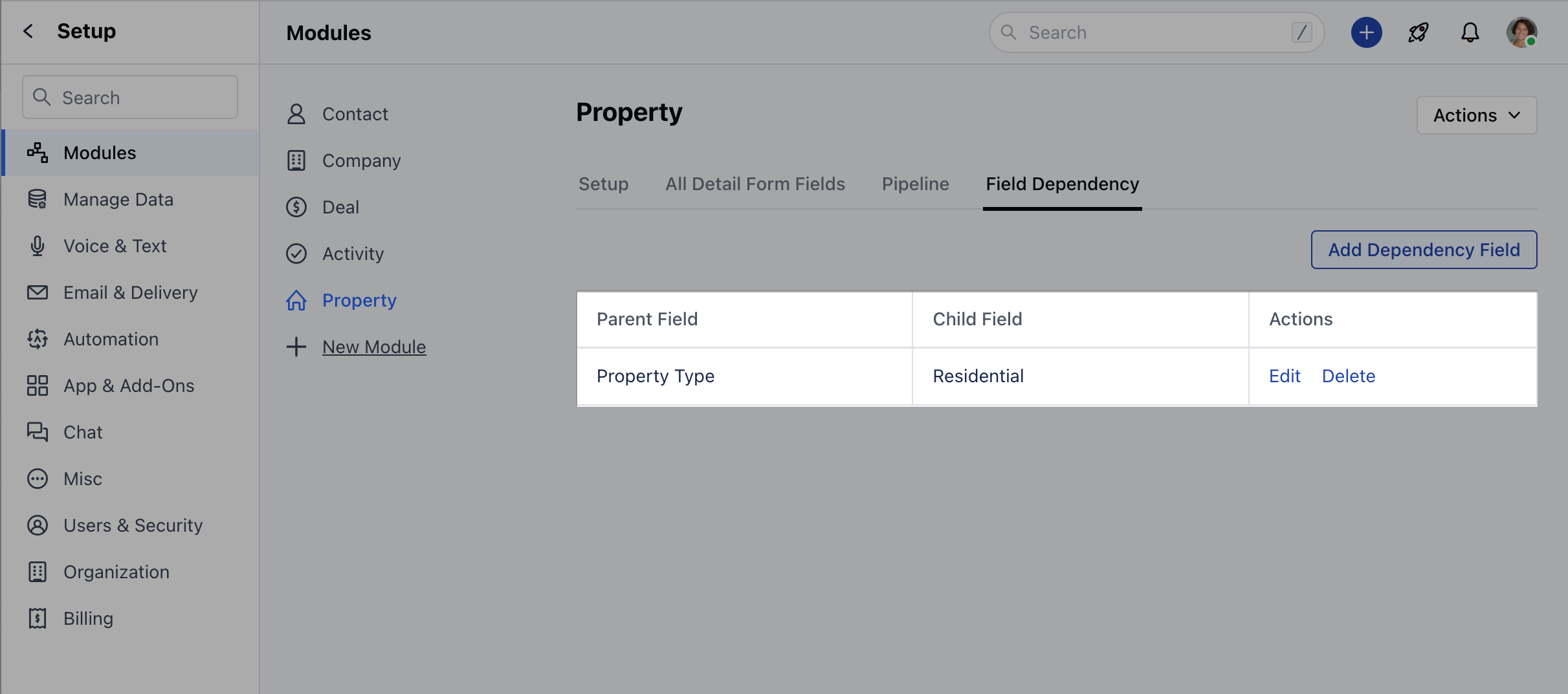Viewport: 1568px width, 694px height.
Task: Edit the Property Type dependency
Action: click(1284, 376)
